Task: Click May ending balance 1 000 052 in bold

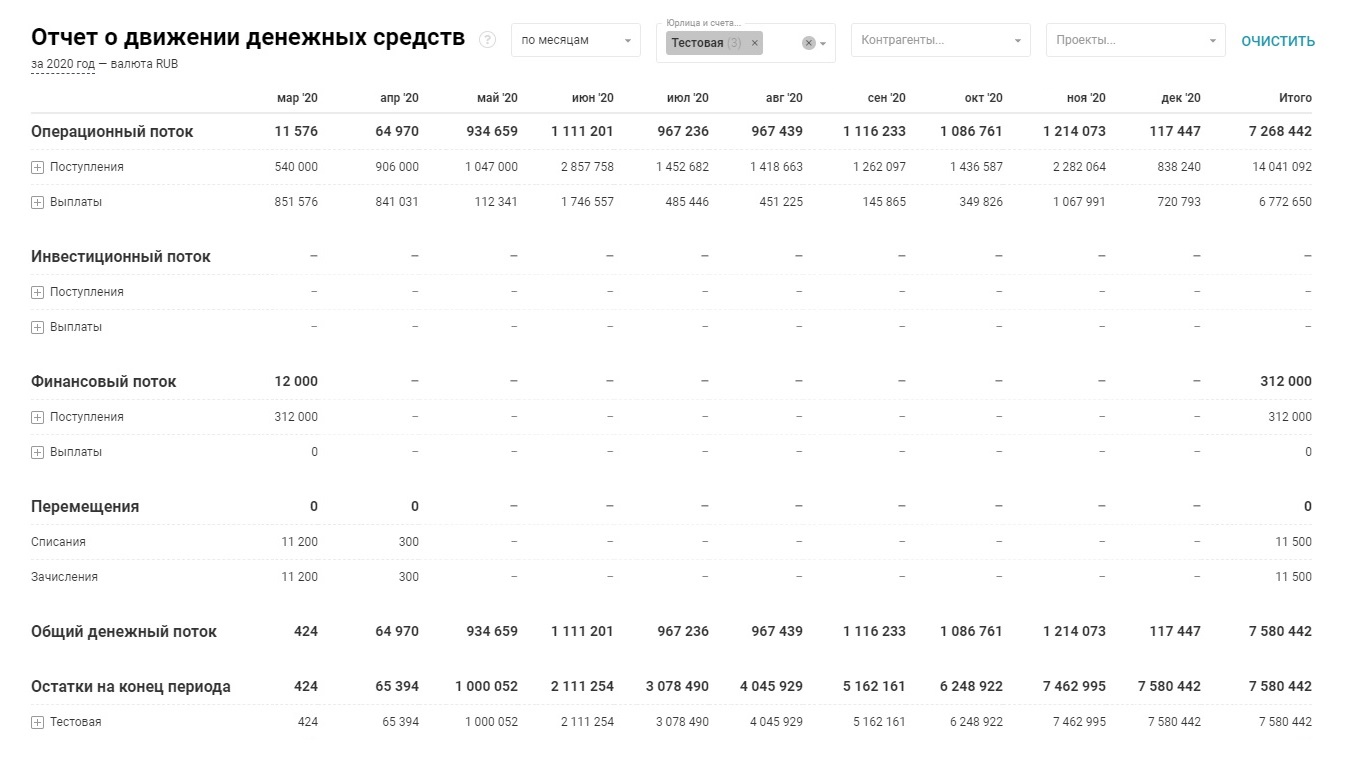Action: [x=486, y=686]
